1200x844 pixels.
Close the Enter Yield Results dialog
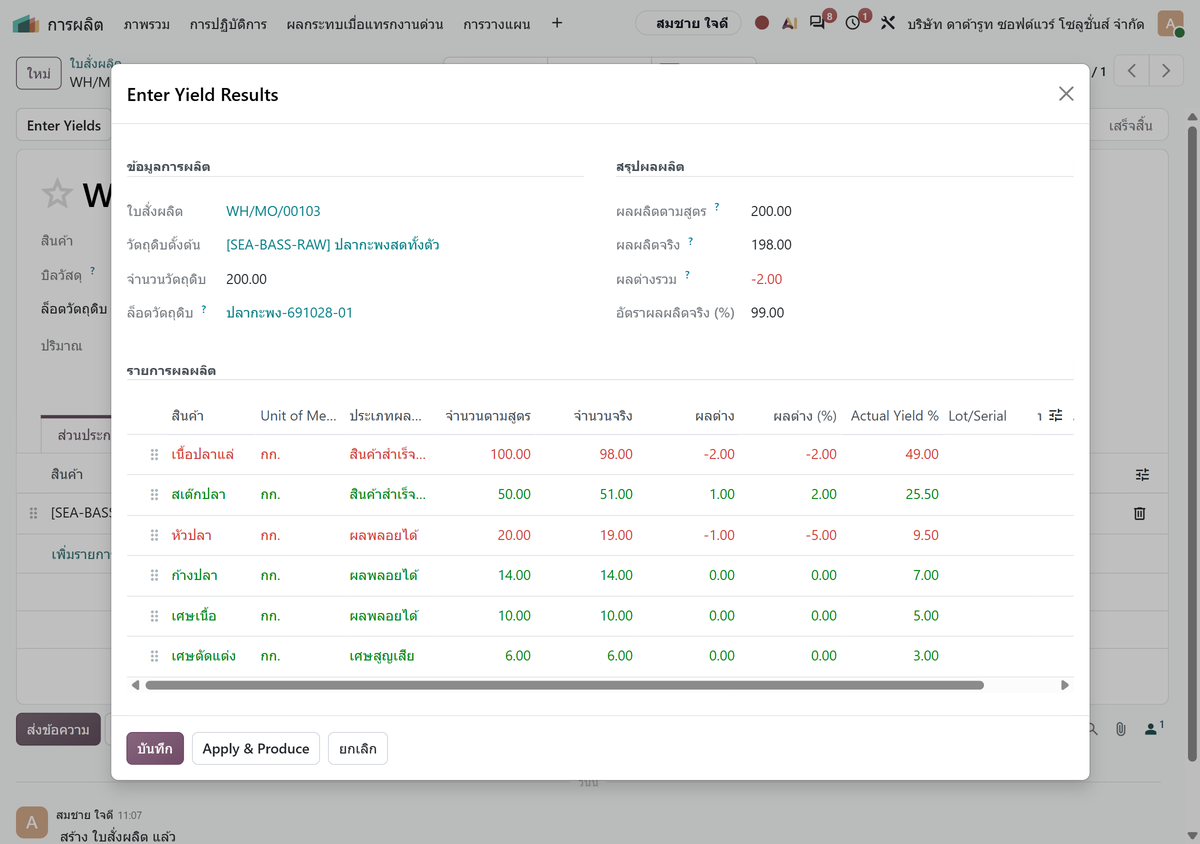pyautogui.click(x=1066, y=94)
